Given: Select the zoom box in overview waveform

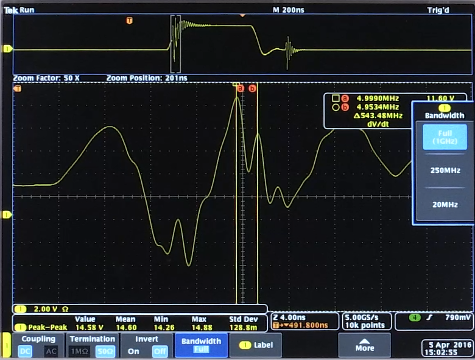Looking at the screenshot, I should (175, 44).
